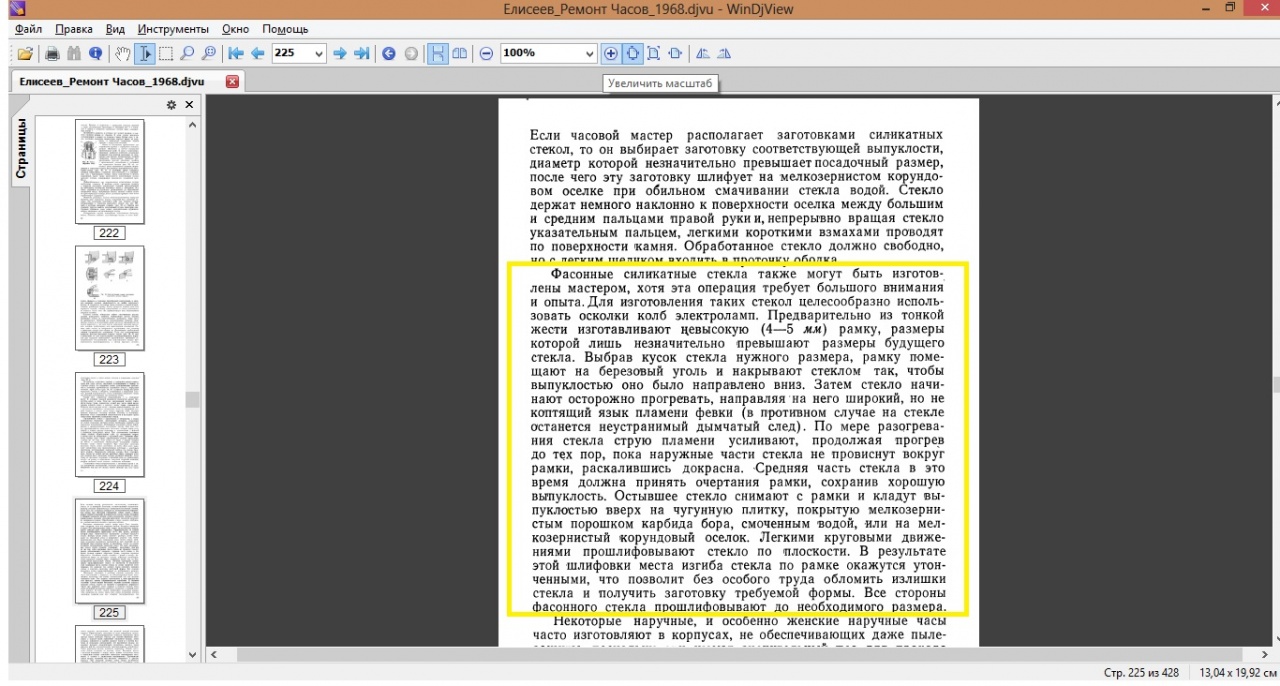Viewport: 1280px width, 686px height.
Task: Open thumbnail panel settings gear
Action: pos(171,105)
